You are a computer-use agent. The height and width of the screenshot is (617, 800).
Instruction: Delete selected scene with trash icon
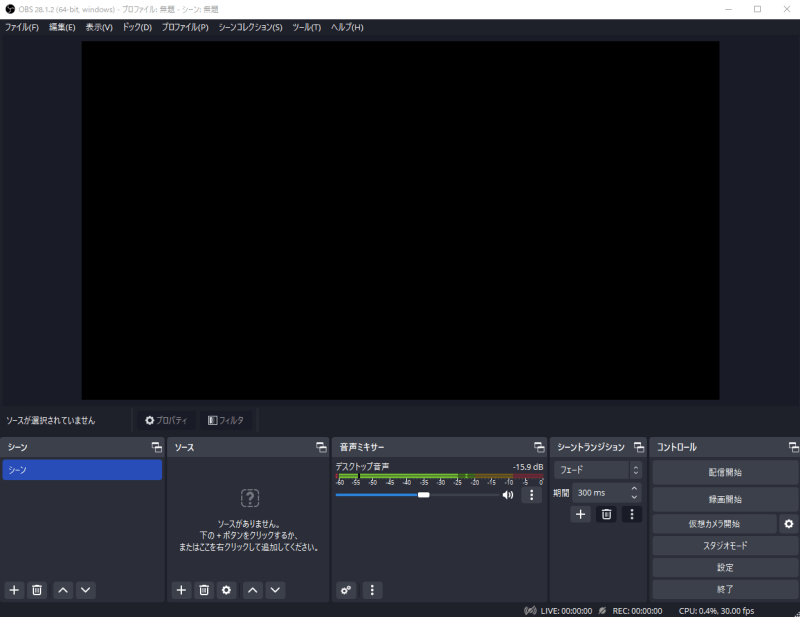point(37,590)
